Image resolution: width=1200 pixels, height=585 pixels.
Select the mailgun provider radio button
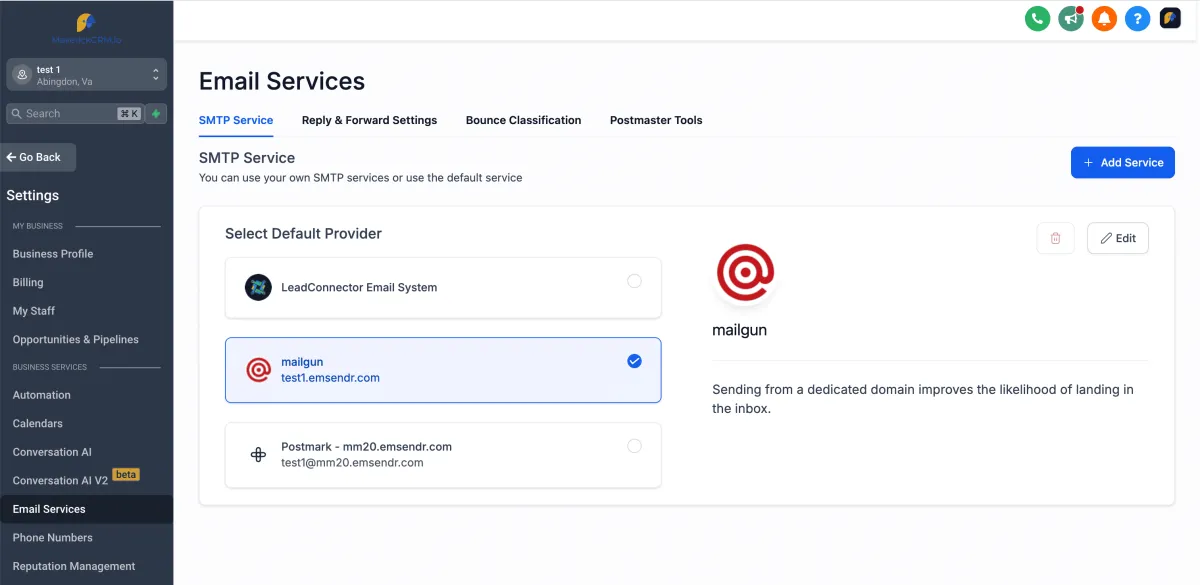tap(634, 361)
